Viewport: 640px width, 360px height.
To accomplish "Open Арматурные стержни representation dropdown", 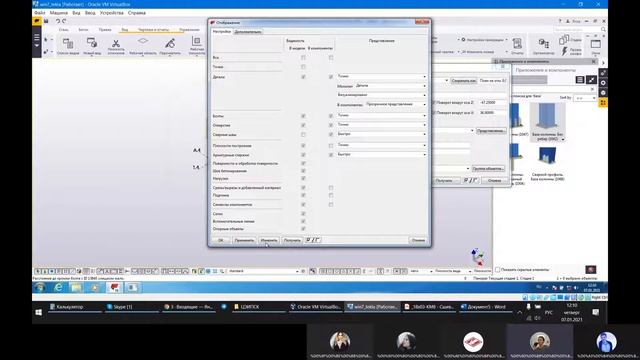I will (382, 154).
